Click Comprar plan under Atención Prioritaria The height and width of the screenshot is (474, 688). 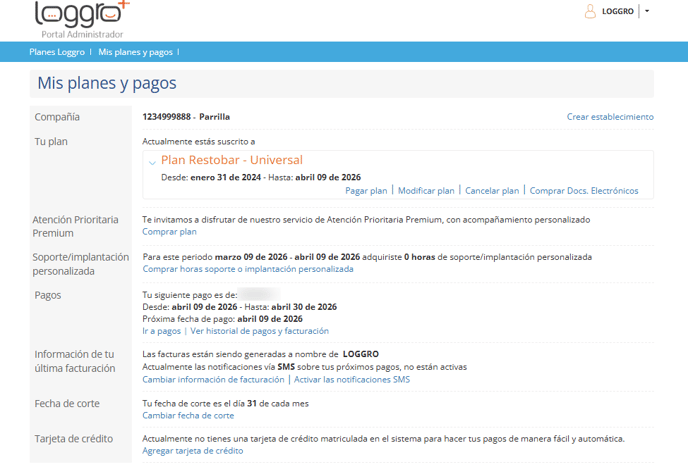click(x=169, y=231)
